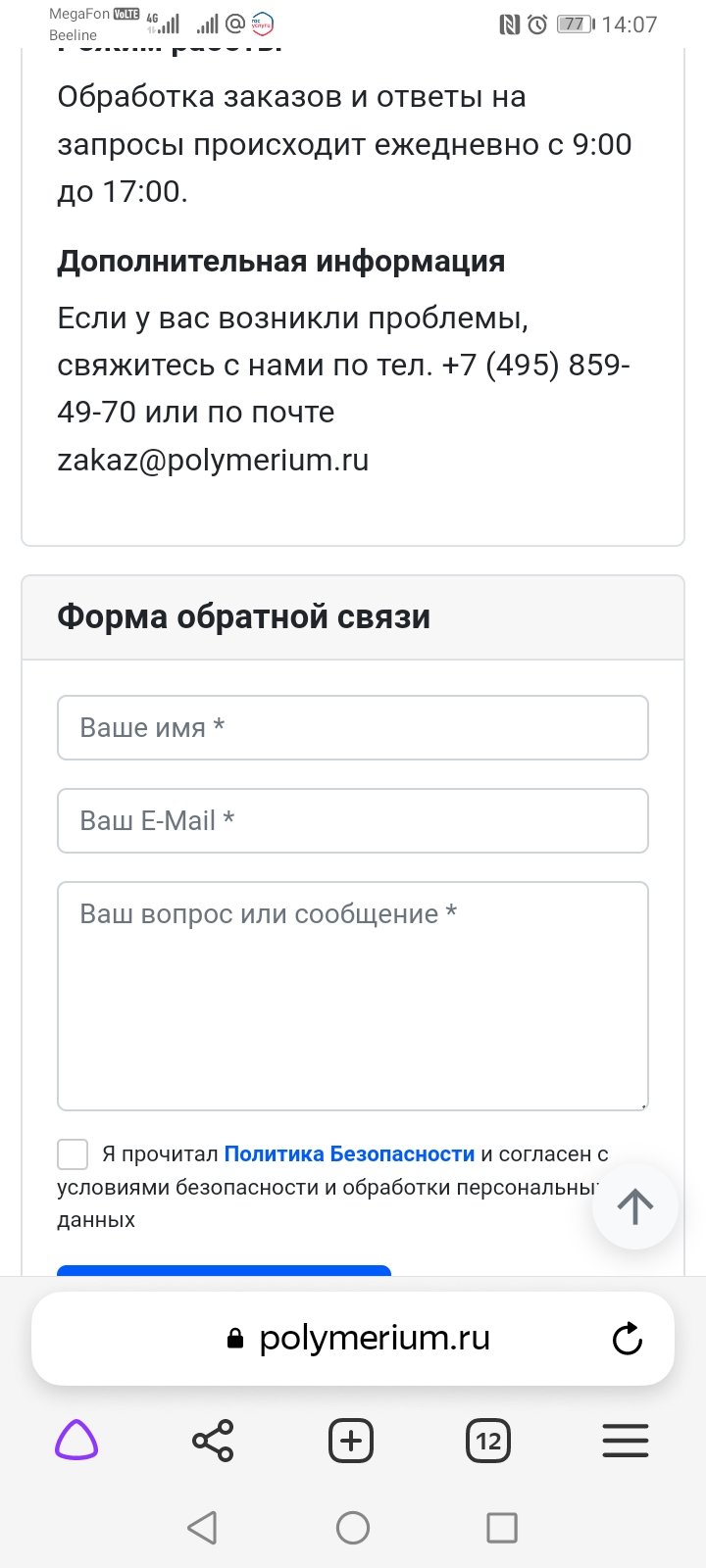706x1568 pixels.
Task: Tap Android recent apps square button
Action: coord(502,1527)
